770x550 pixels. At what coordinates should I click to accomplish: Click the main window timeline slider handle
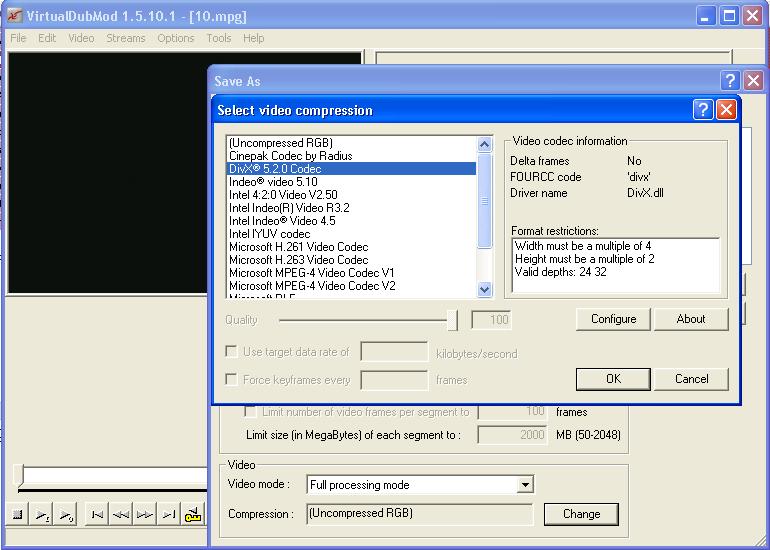click(19, 475)
